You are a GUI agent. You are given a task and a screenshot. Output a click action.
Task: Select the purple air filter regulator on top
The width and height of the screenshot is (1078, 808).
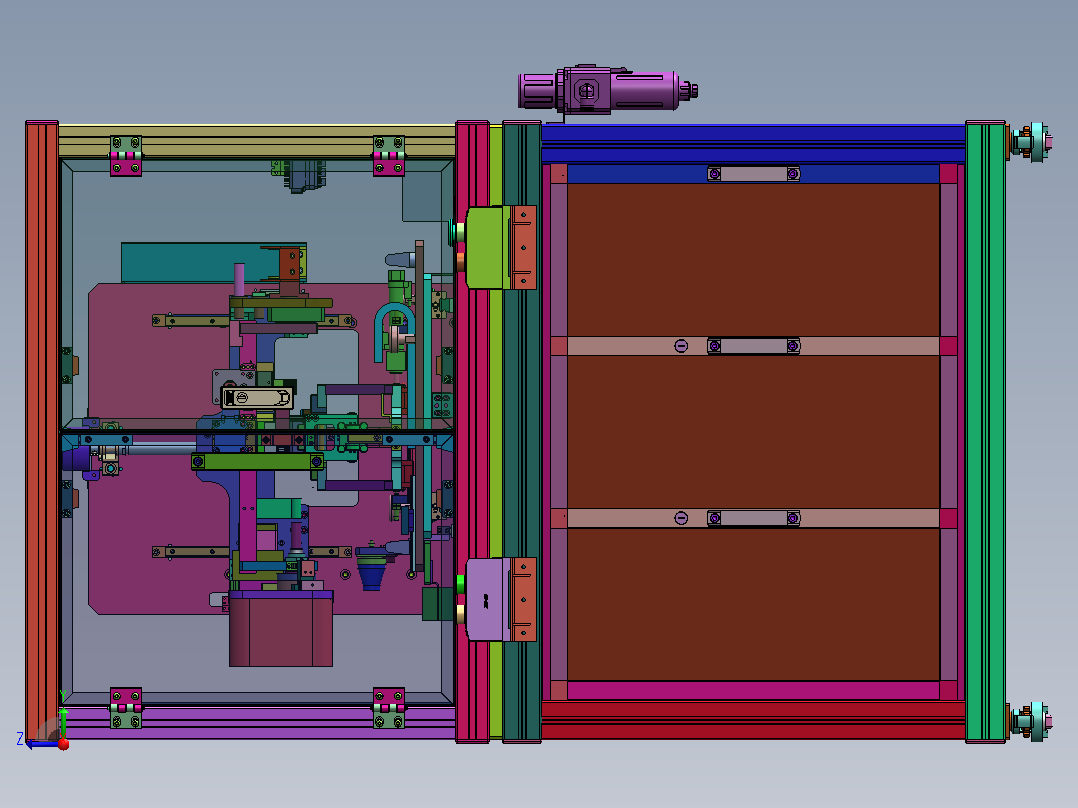point(607,89)
